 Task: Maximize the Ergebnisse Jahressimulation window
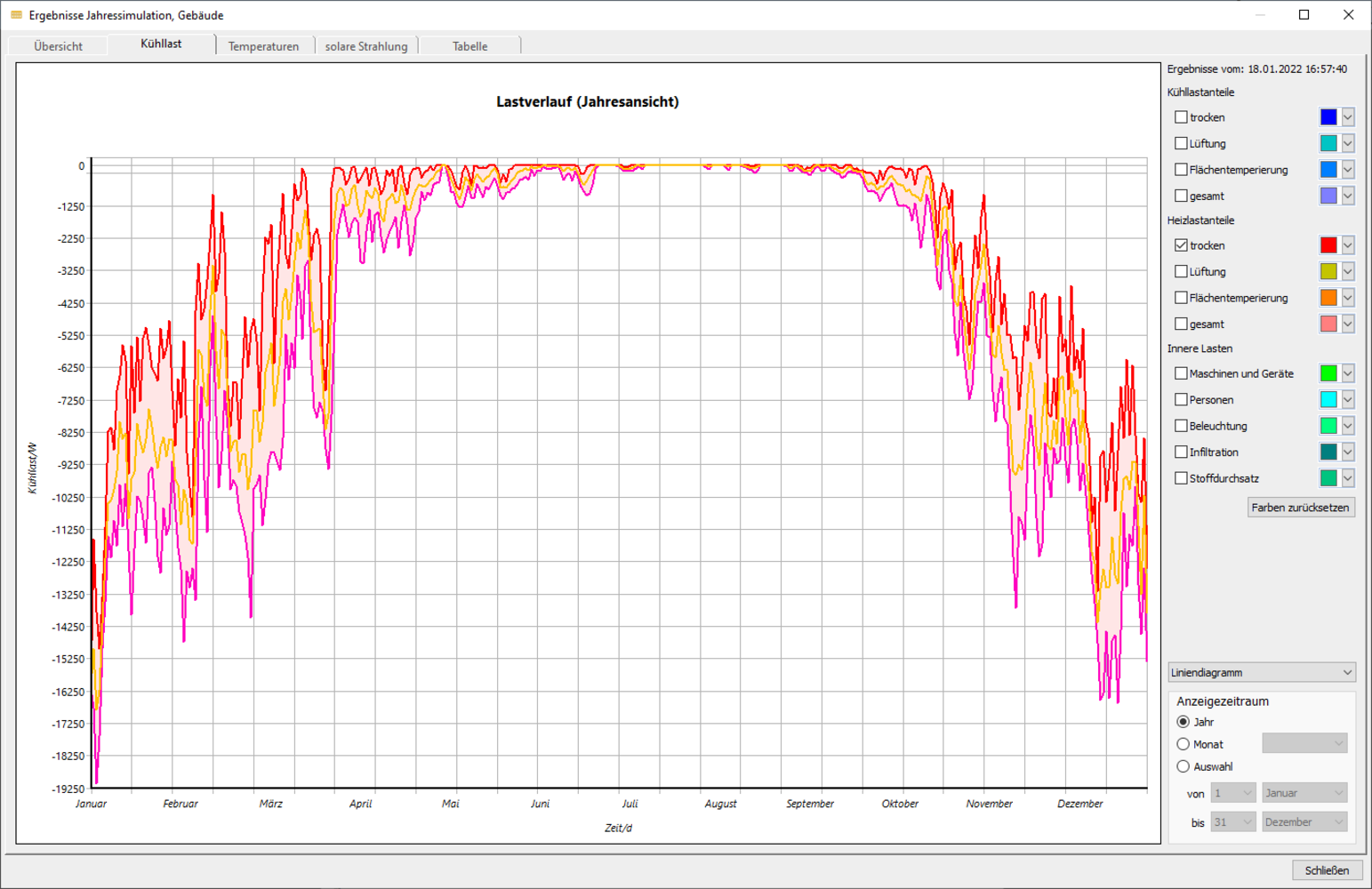(1304, 15)
